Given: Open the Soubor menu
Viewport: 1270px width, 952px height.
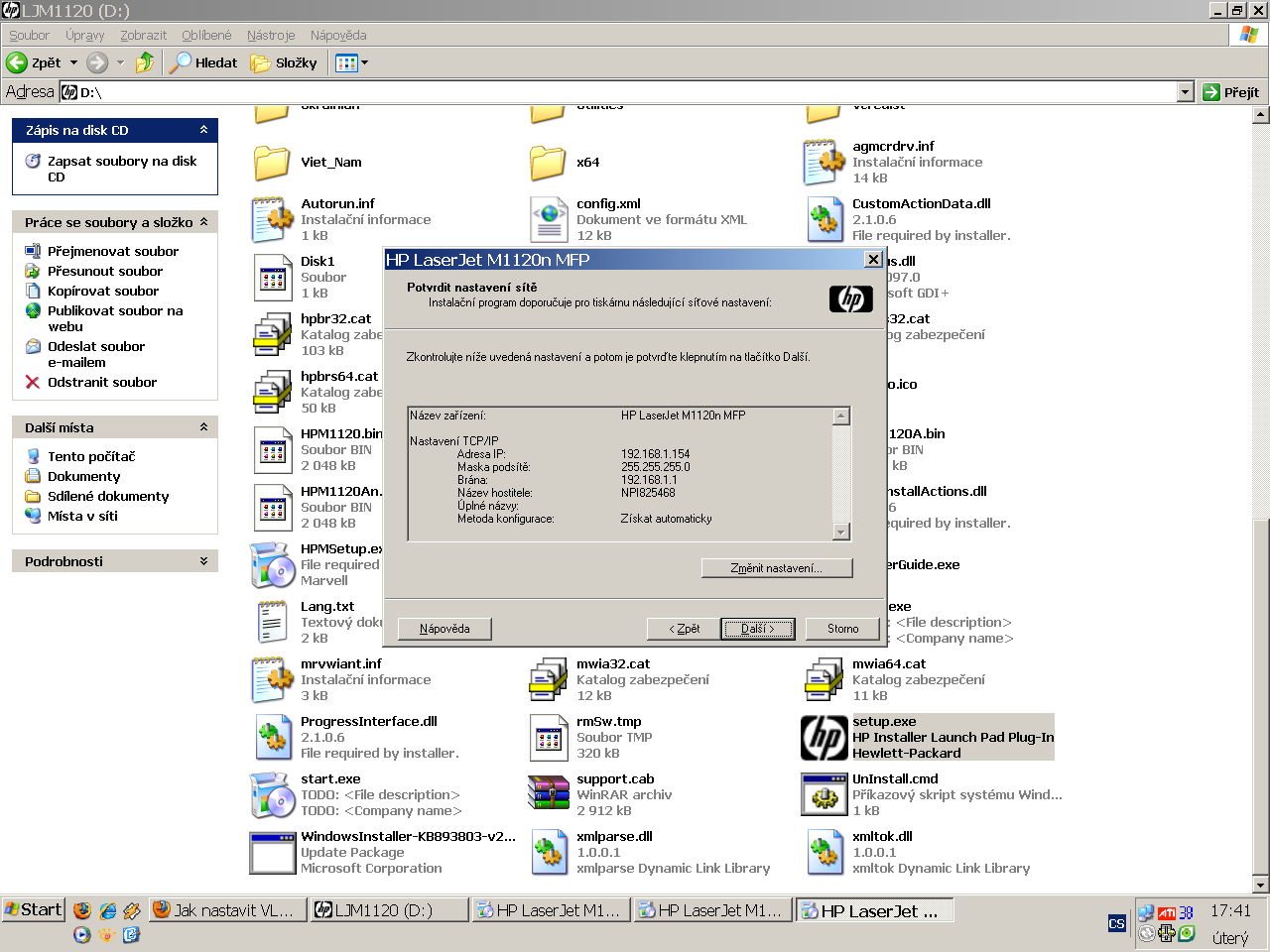Looking at the screenshot, I should coord(29,35).
